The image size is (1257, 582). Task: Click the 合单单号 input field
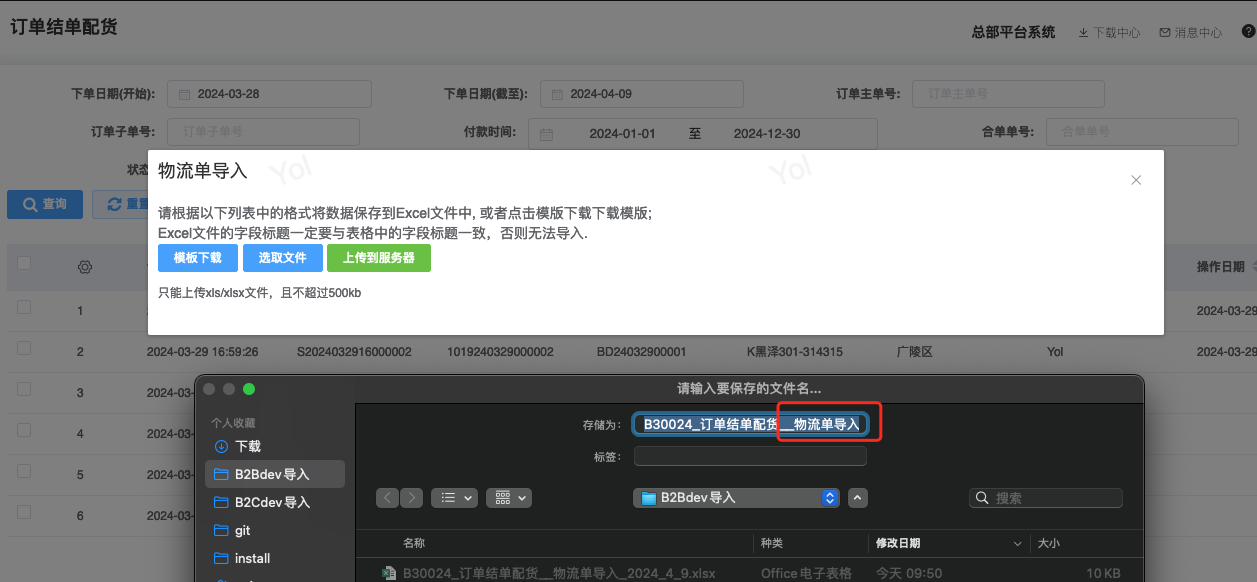[1141, 132]
